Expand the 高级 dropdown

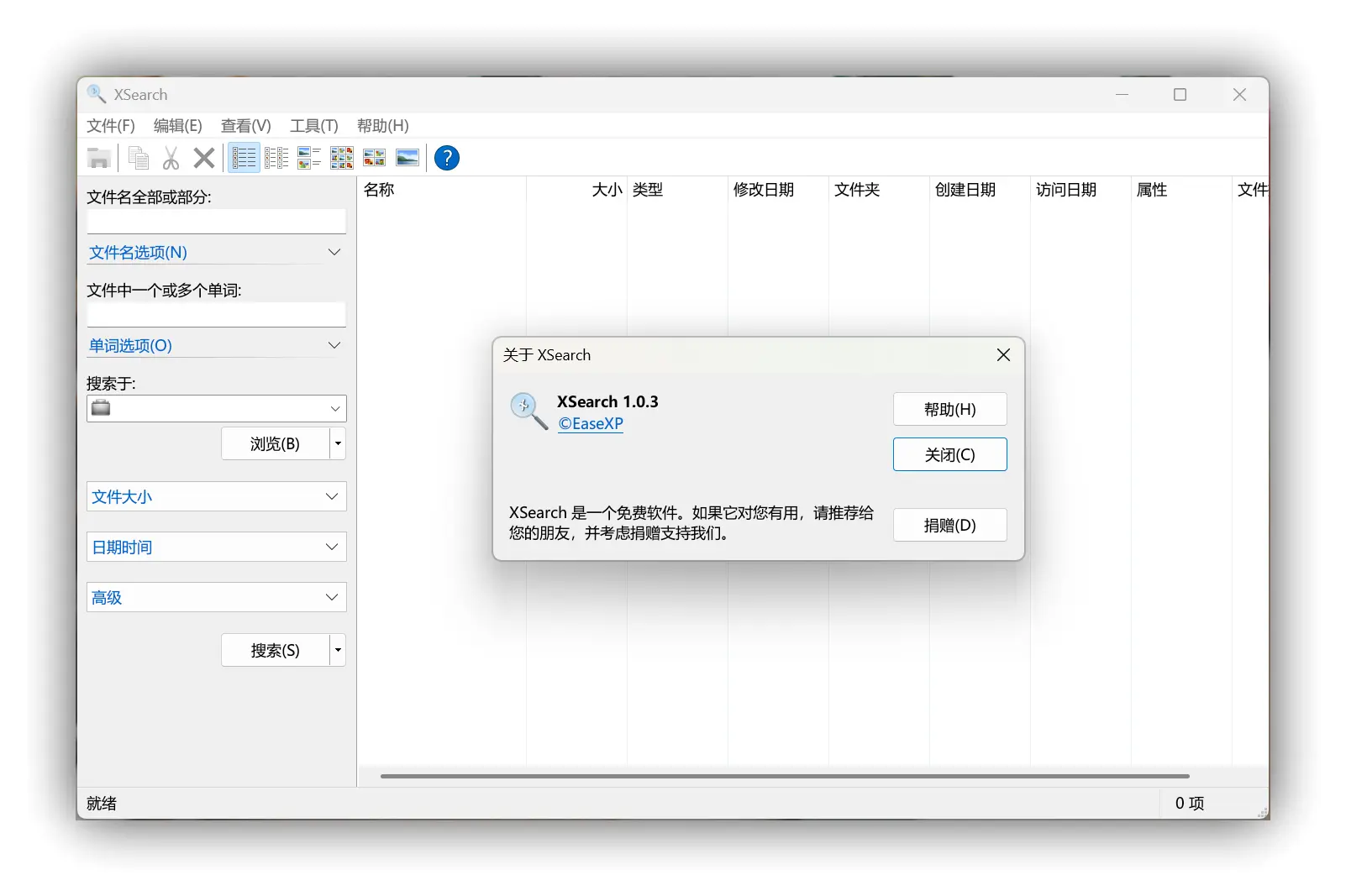pos(216,597)
